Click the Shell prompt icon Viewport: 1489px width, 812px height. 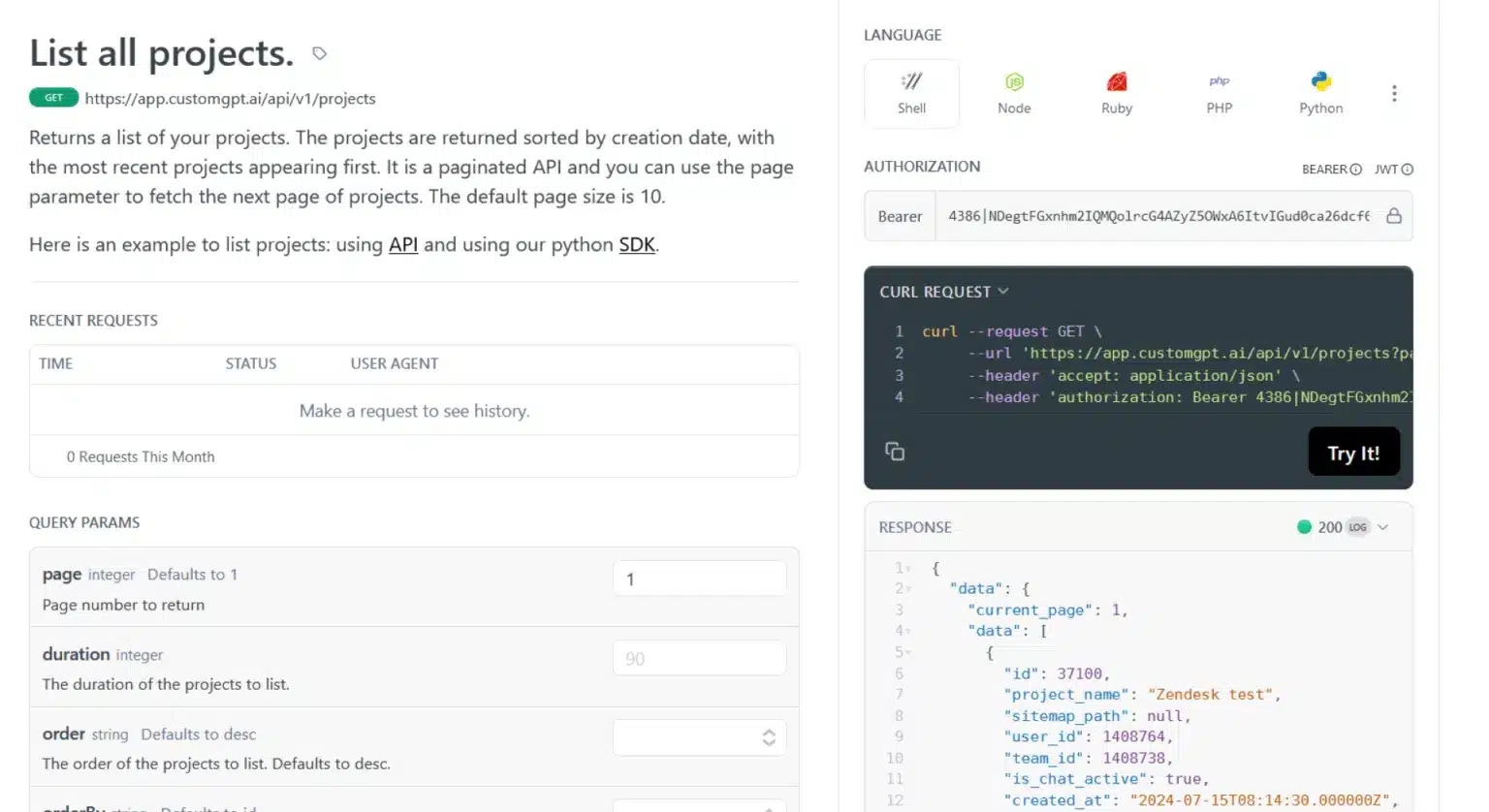[x=911, y=81]
